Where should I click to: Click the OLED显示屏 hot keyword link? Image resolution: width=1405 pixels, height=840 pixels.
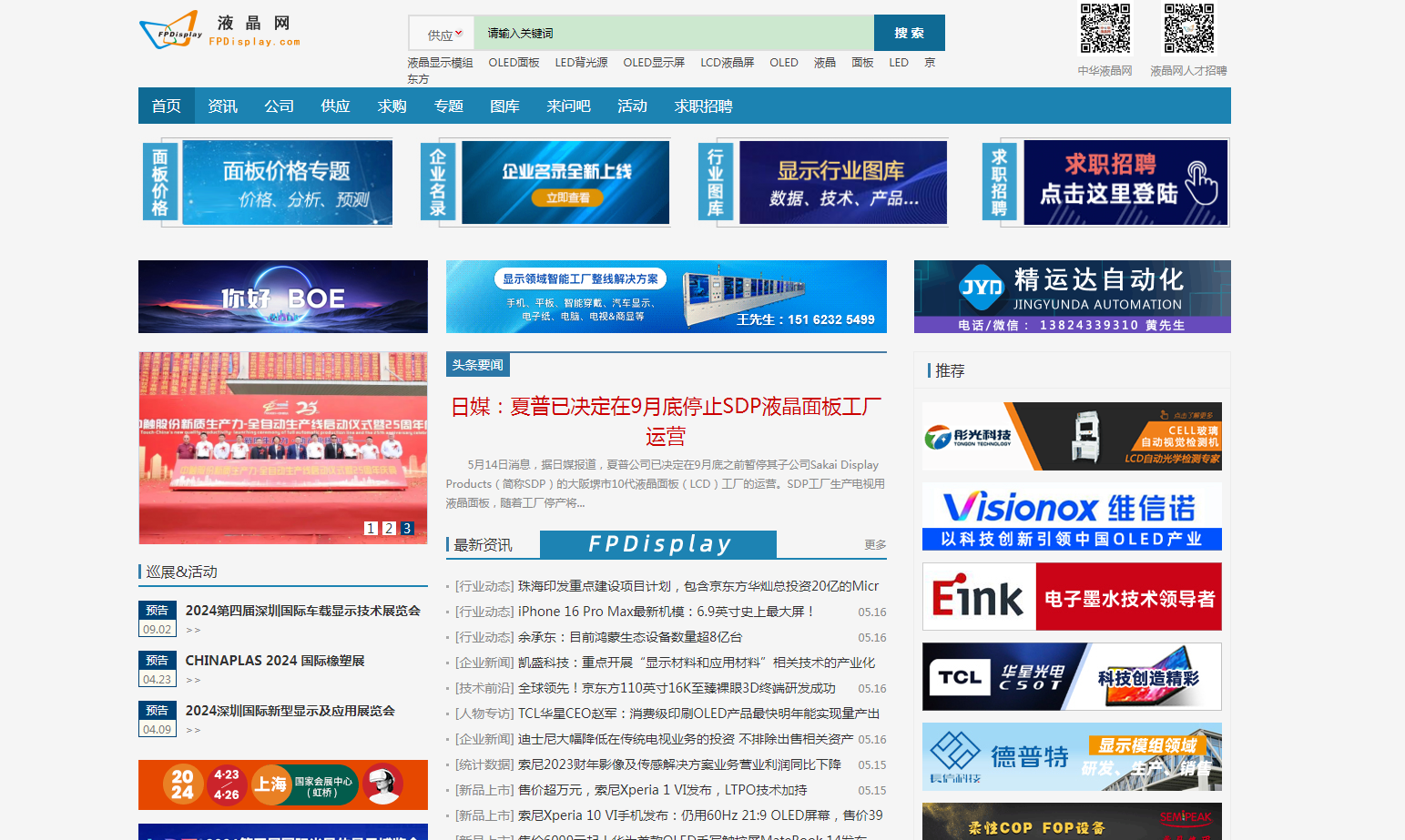[x=654, y=63]
